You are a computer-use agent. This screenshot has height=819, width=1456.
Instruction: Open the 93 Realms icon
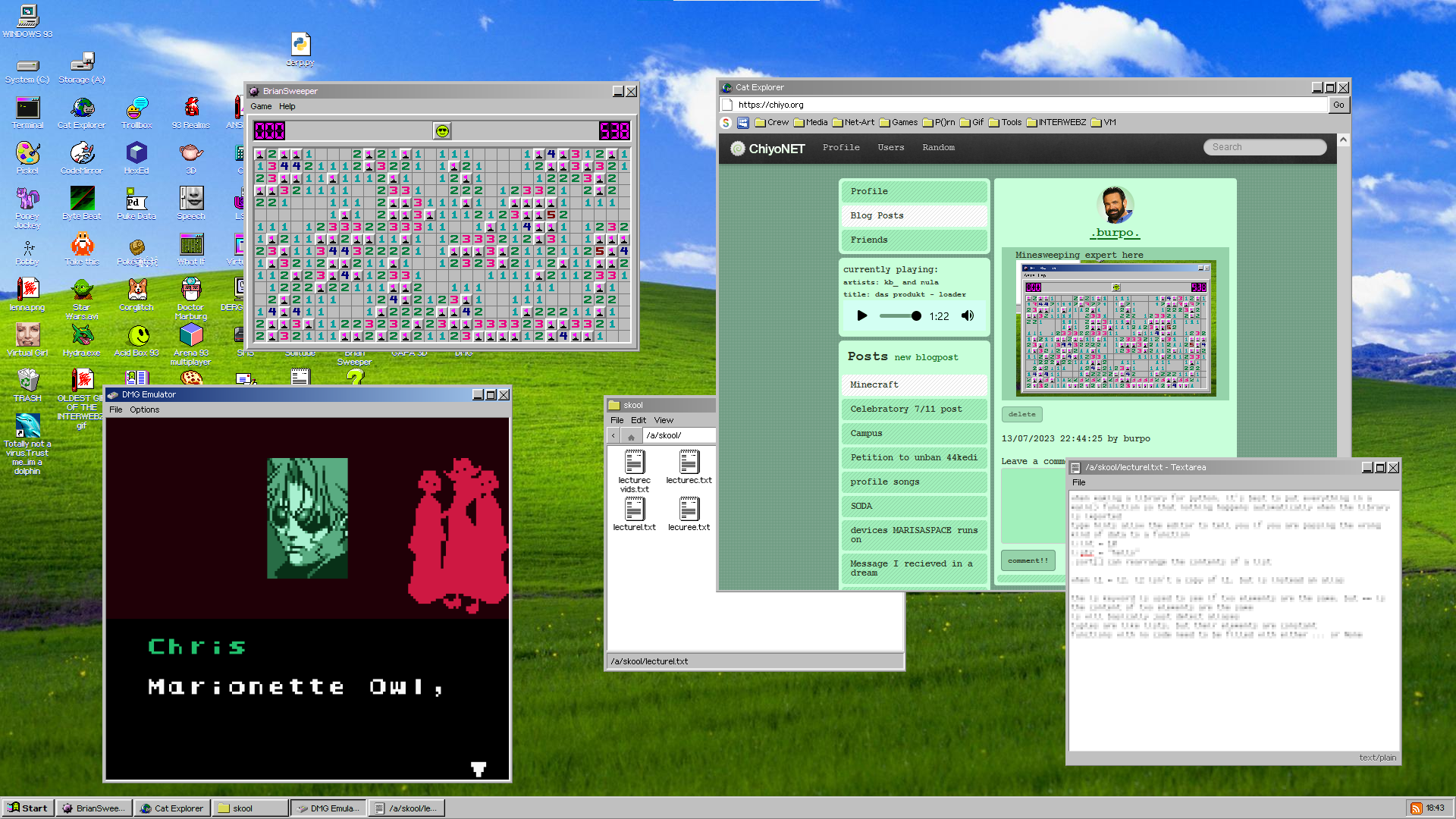click(191, 114)
